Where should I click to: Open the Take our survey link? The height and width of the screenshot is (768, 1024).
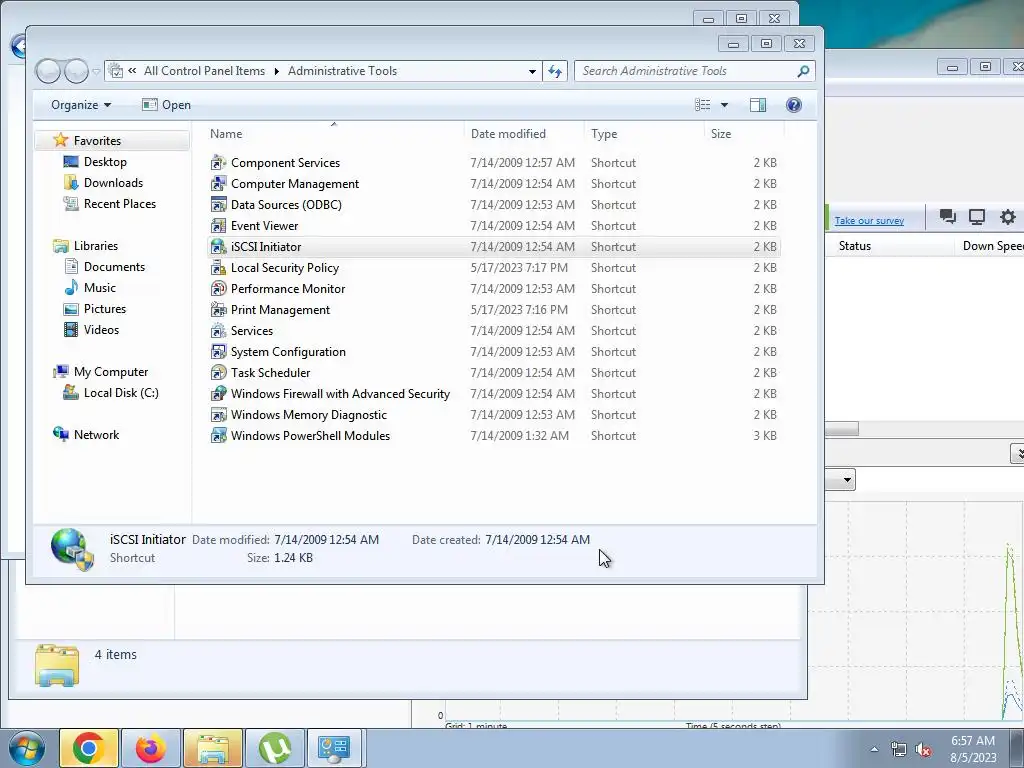coord(869,221)
